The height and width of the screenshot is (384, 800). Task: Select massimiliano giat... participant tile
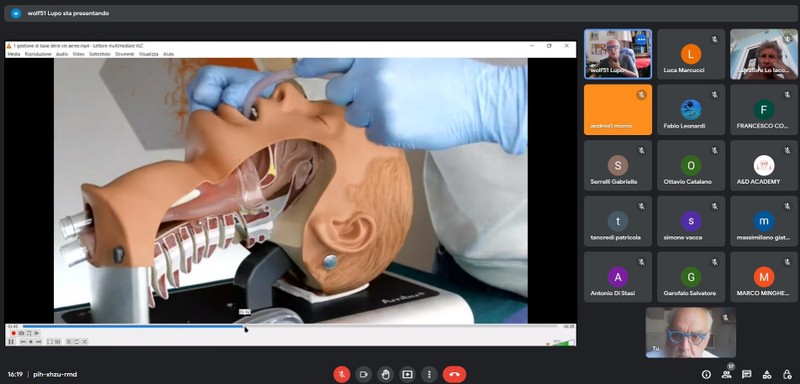pyautogui.click(x=764, y=221)
